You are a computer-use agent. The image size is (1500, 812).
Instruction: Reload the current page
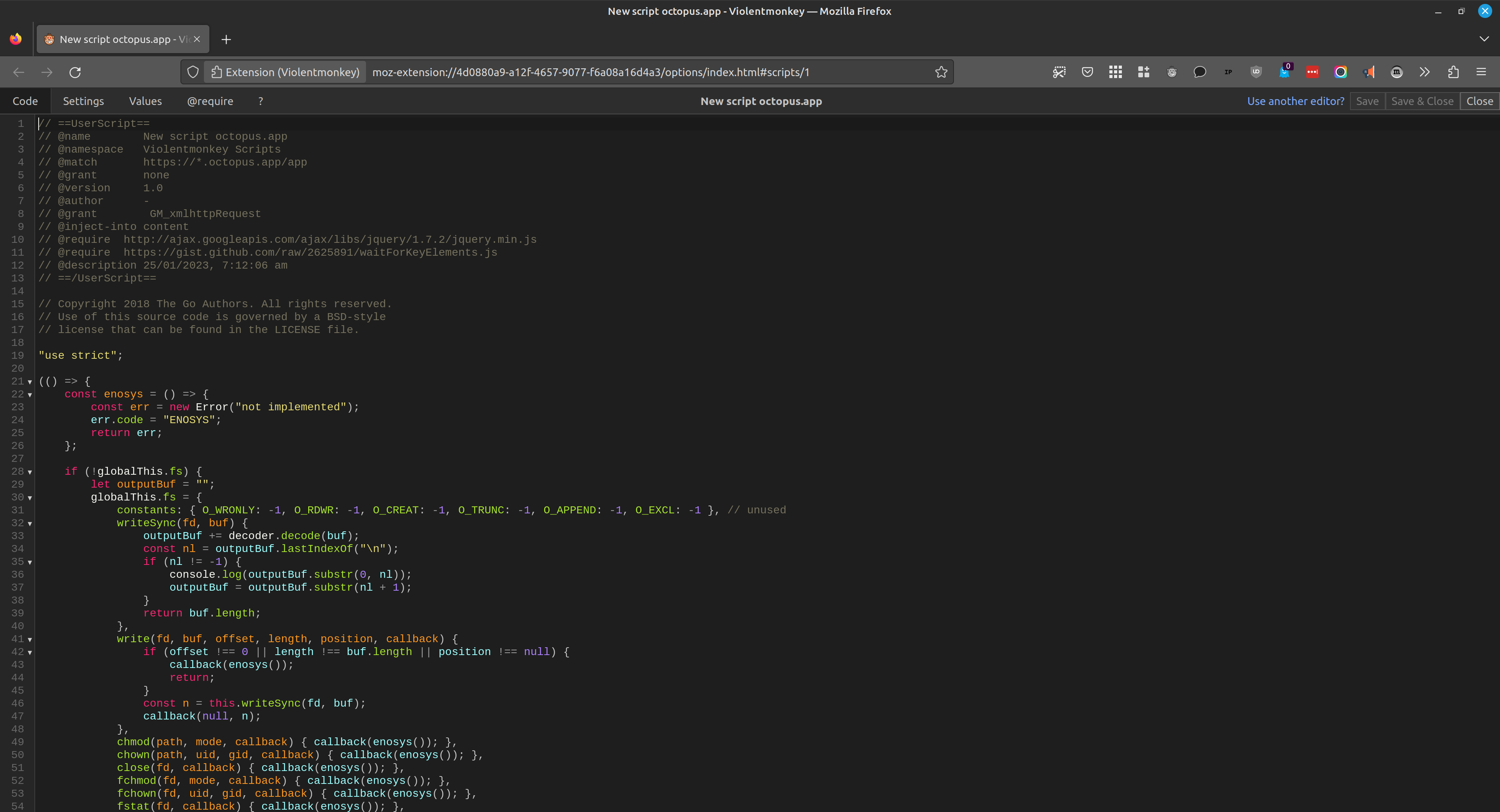tap(75, 72)
